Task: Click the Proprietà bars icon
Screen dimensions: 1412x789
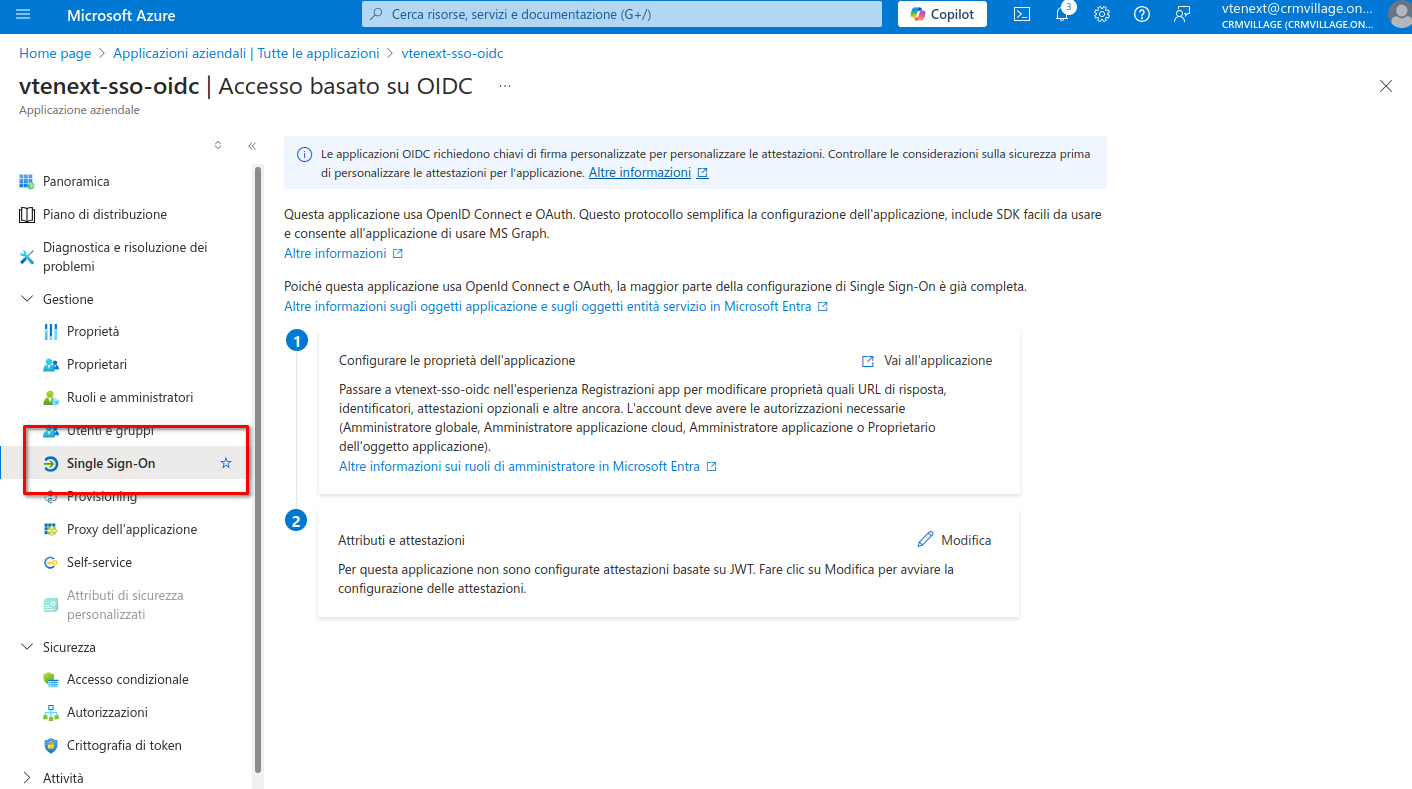Action: tap(51, 331)
